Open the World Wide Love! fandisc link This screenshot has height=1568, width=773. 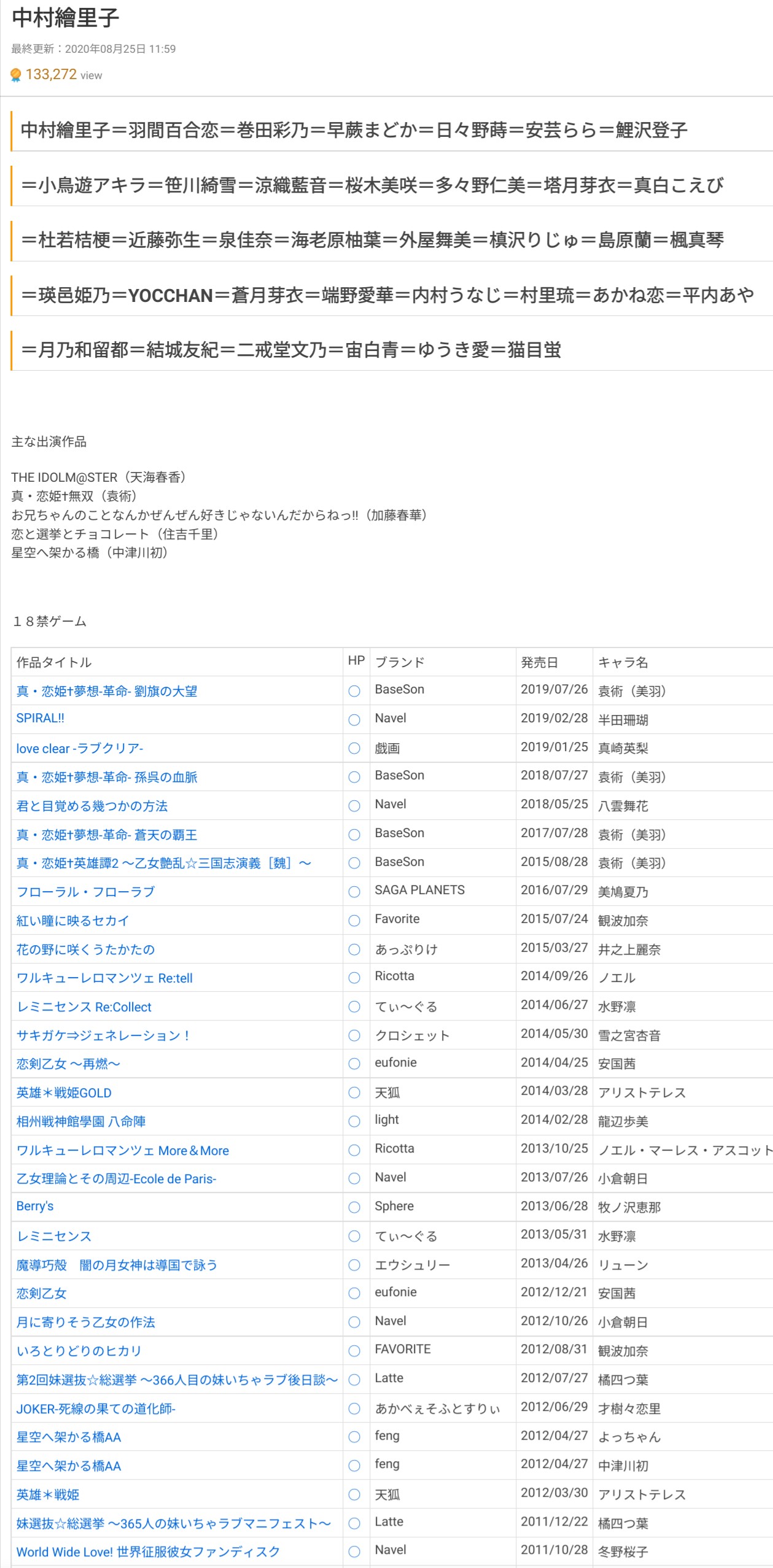pyautogui.click(x=148, y=1551)
